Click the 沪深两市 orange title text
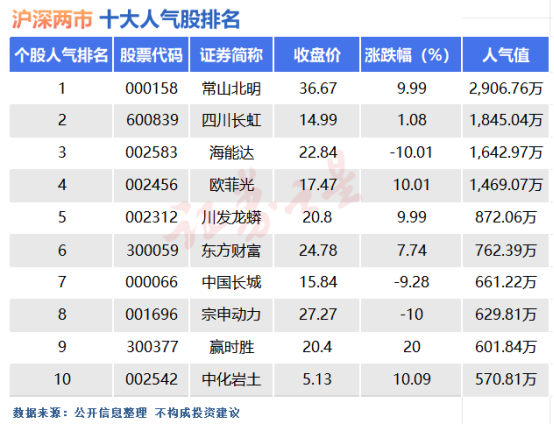554x425 pixels. [52, 19]
